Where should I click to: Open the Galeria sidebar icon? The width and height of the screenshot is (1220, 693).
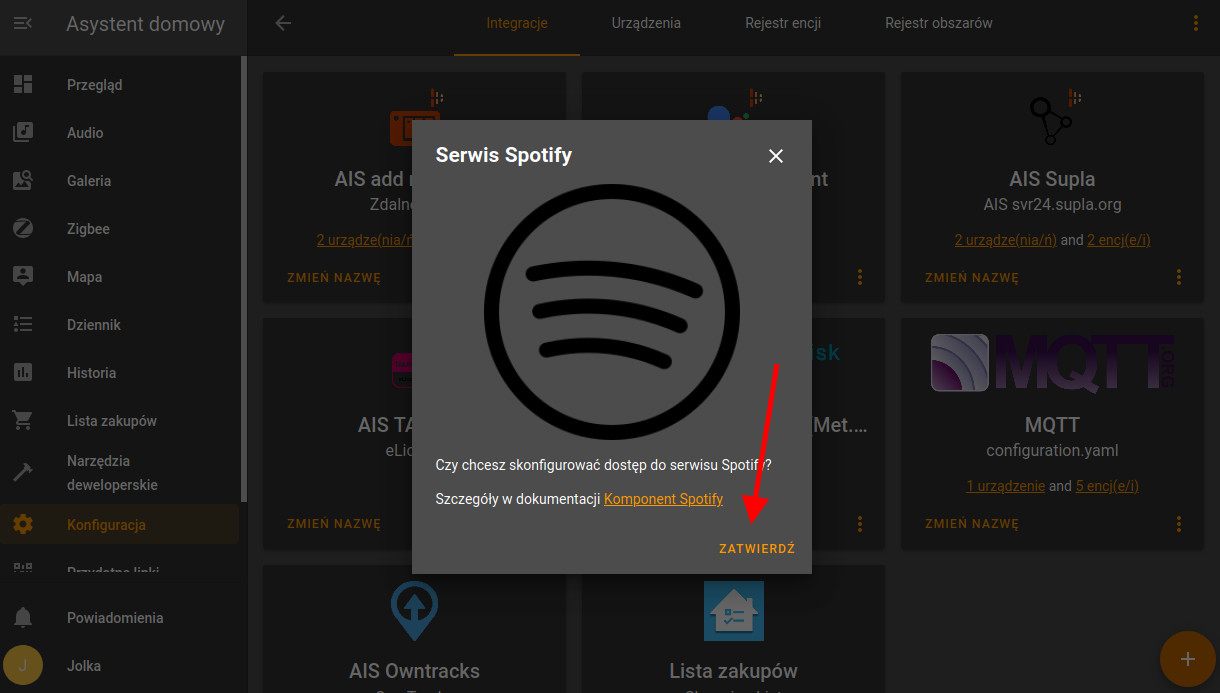pos(23,181)
